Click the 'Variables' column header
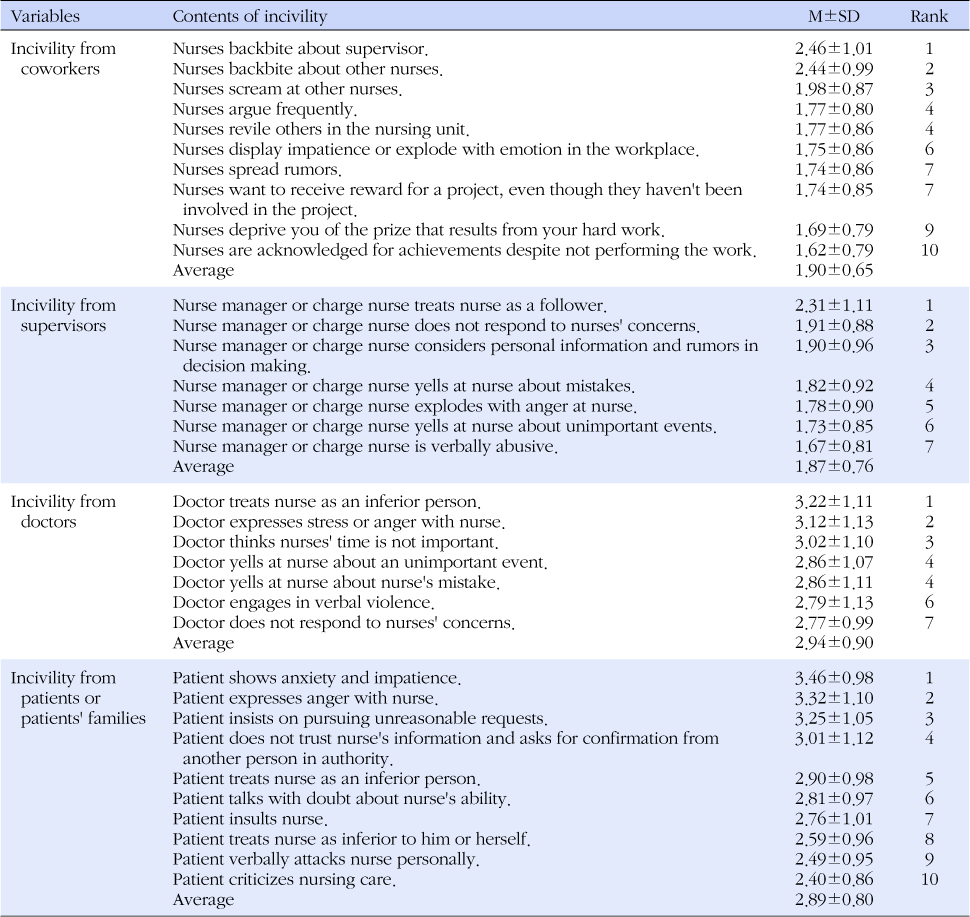 [45, 16]
